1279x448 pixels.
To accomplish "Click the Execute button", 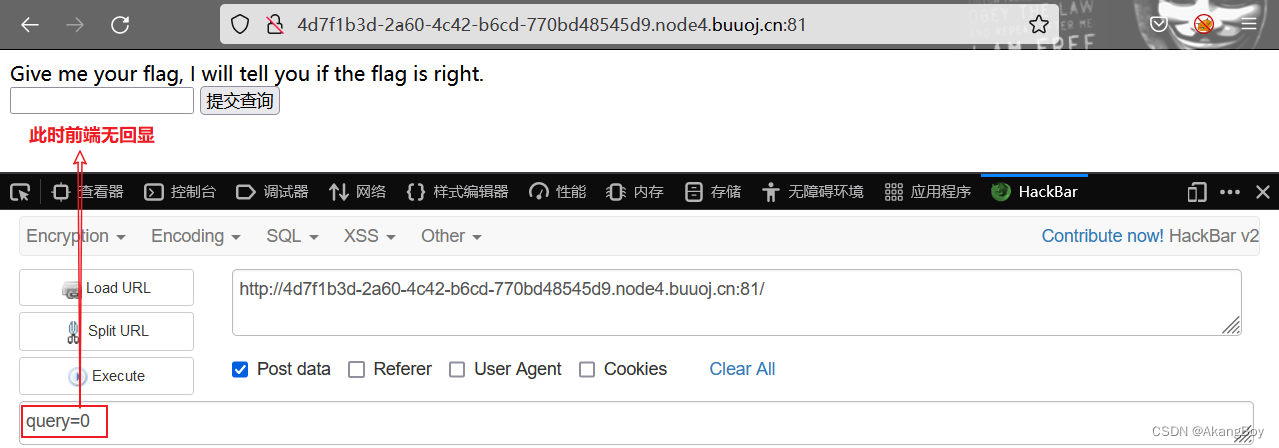I will 106,376.
